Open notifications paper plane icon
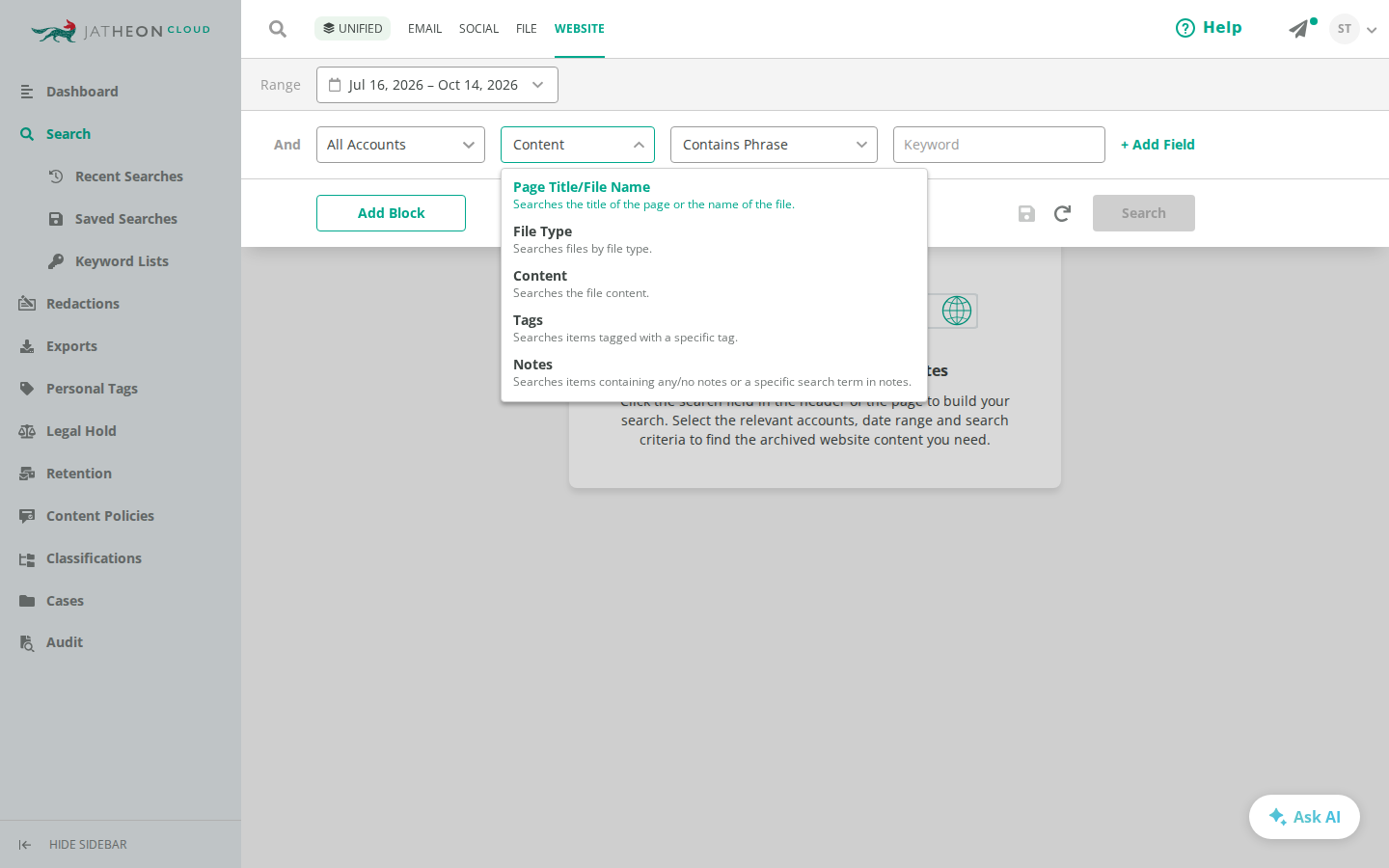This screenshot has width=1389, height=868. pyautogui.click(x=1299, y=29)
